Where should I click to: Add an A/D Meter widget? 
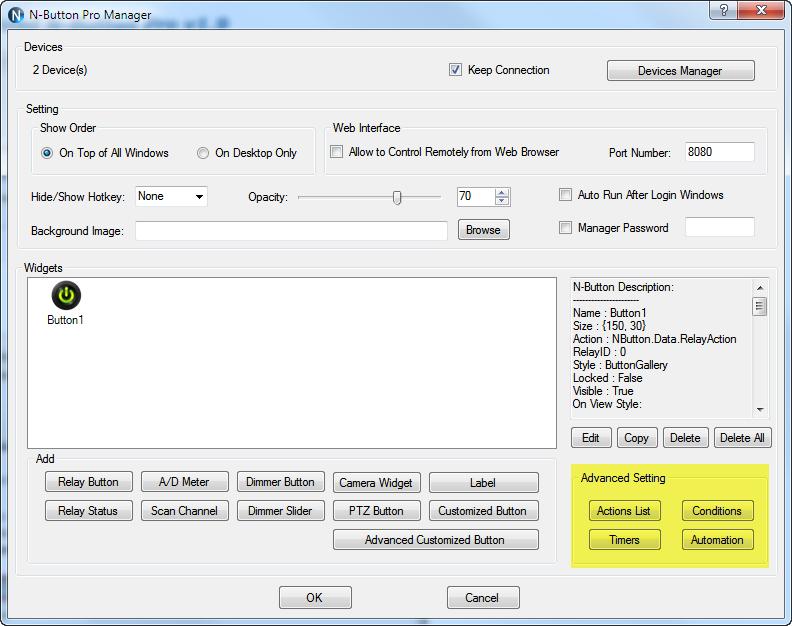point(184,482)
